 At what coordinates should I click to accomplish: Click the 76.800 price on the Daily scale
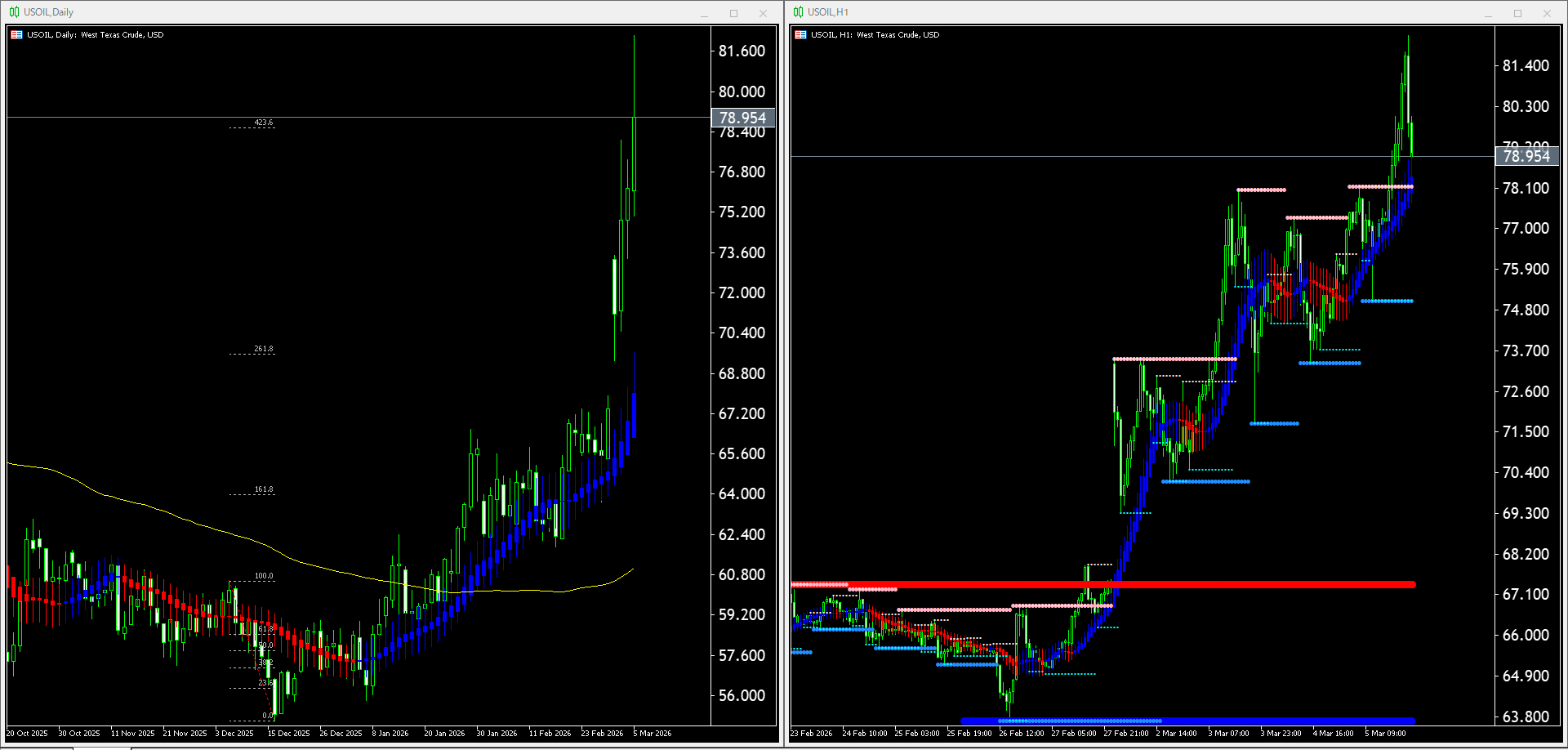click(x=742, y=172)
